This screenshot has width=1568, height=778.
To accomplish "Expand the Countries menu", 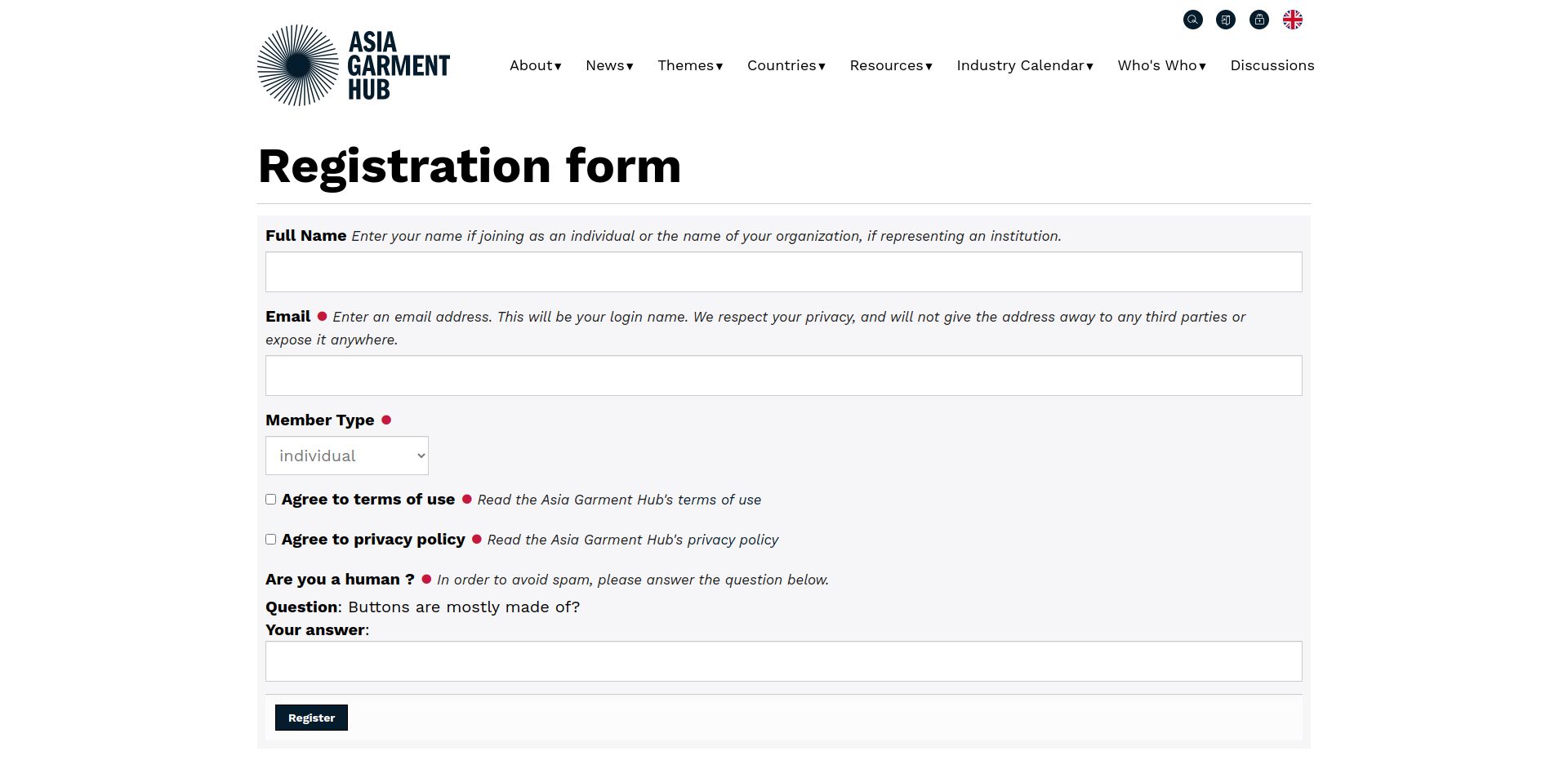I will click(786, 65).
